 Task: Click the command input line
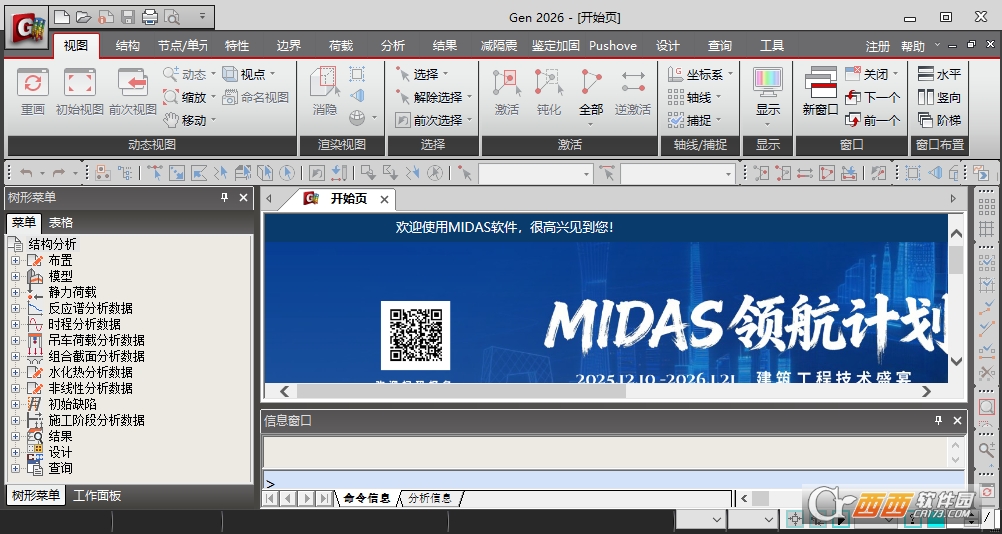click(x=613, y=481)
